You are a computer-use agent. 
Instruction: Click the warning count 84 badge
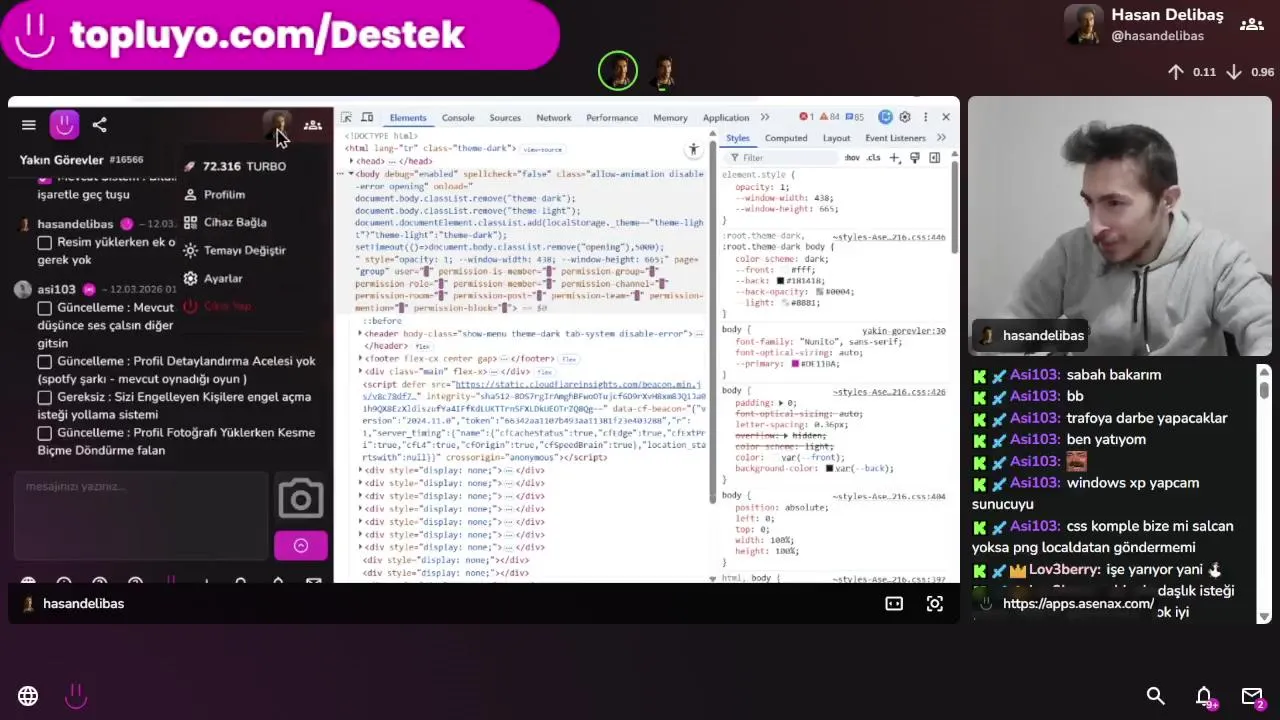coord(830,117)
